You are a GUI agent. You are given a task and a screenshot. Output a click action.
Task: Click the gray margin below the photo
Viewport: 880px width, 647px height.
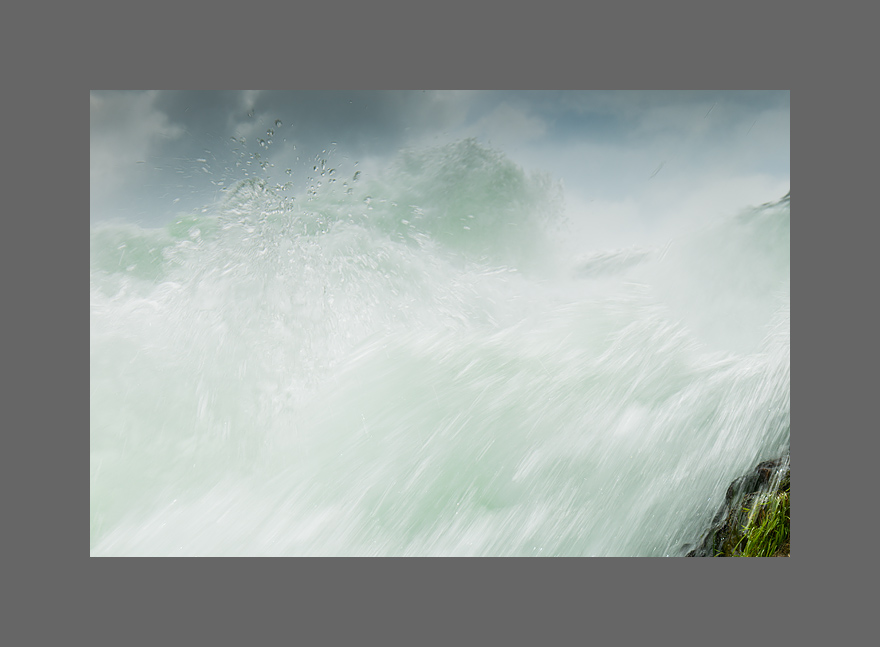(x=440, y=602)
